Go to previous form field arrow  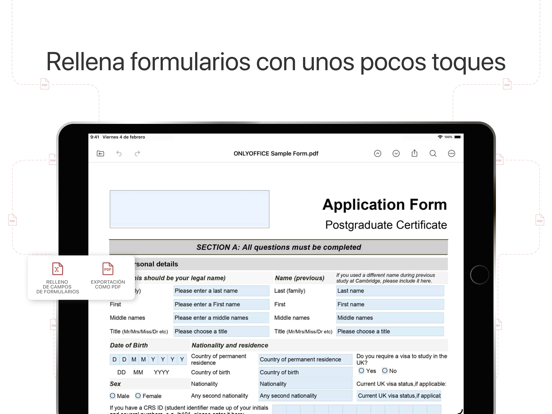(x=377, y=153)
